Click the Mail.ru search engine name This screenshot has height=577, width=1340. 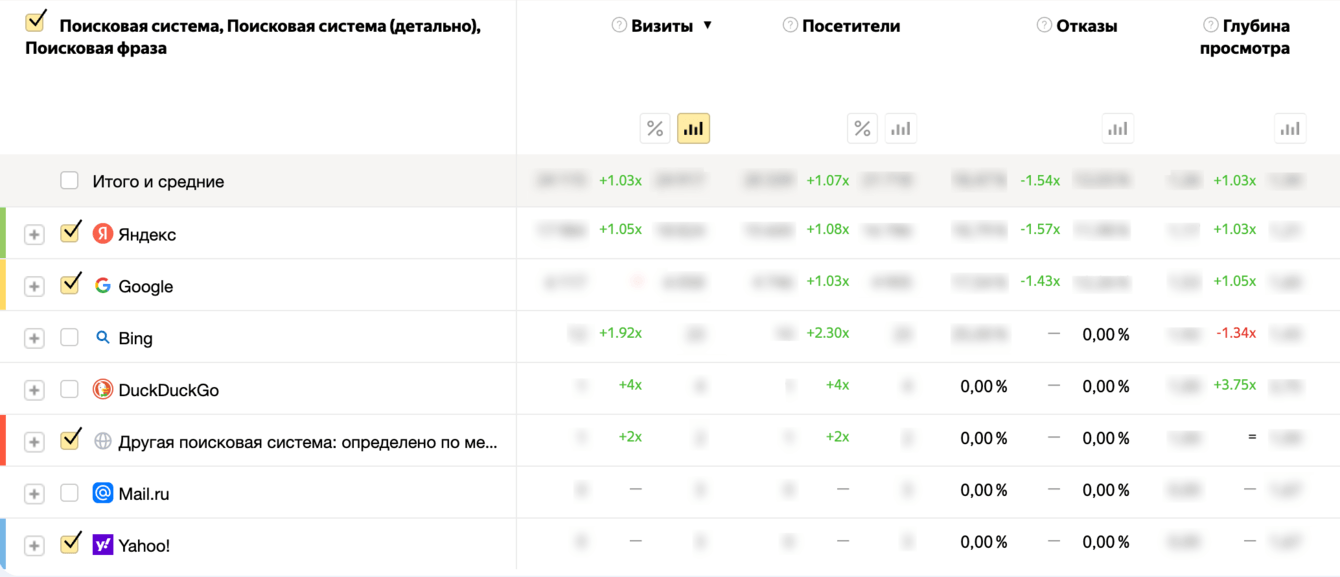pyautogui.click(x=143, y=494)
